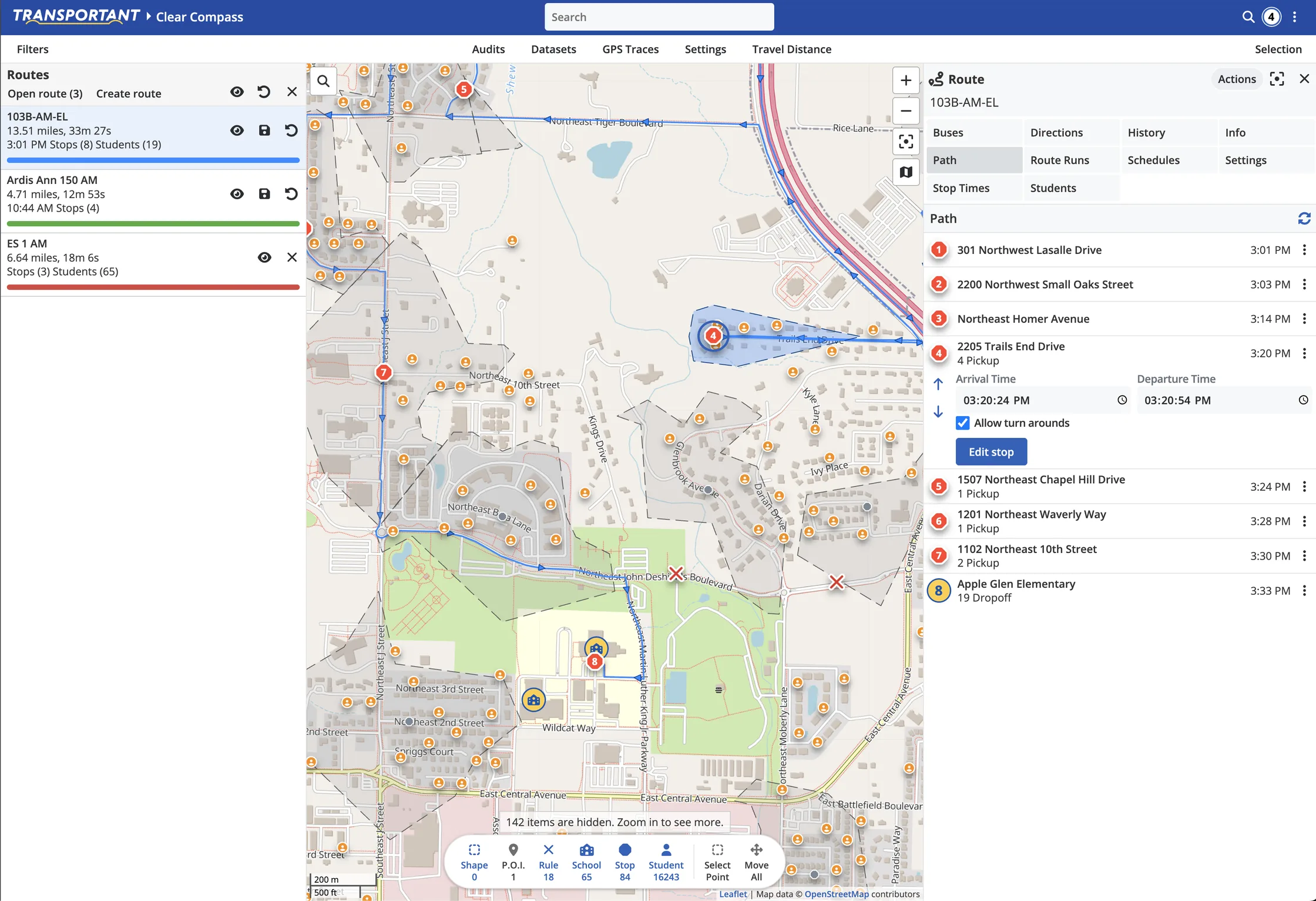Viewport: 1316px width, 901px height.
Task: Click Create route
Action: 129,93
